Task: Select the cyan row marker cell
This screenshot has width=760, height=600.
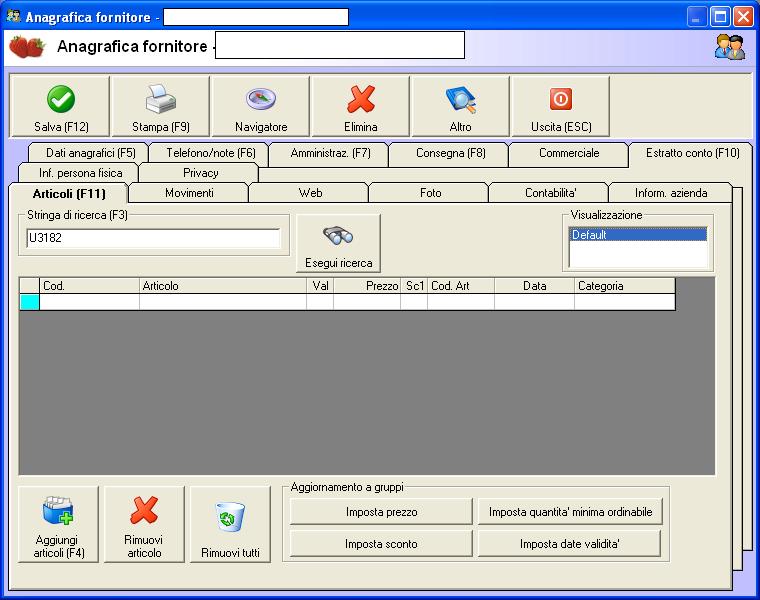Action: (x=30, y=302)
